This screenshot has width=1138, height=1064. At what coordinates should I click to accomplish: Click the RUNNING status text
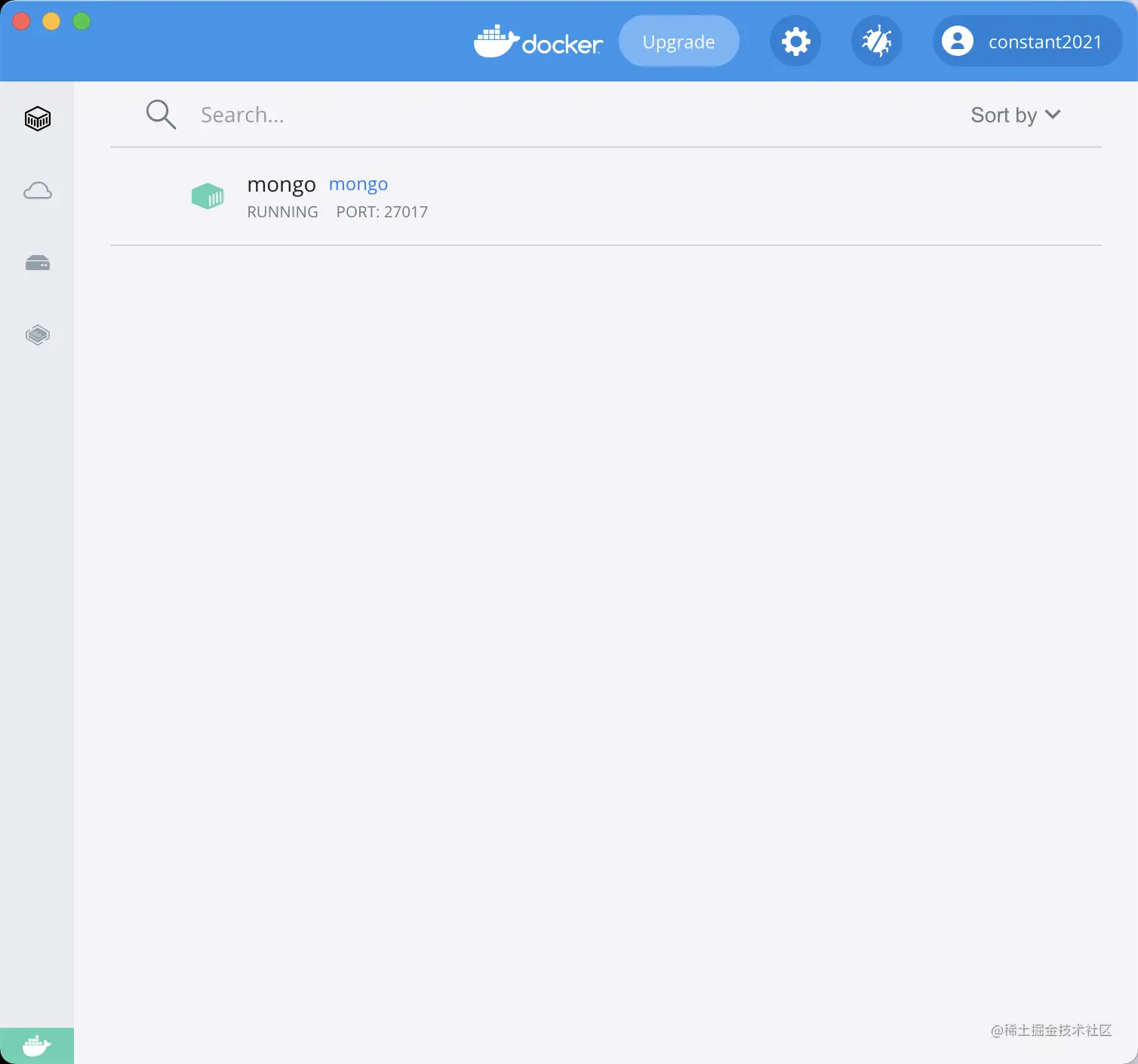click(x=282, y=212)
